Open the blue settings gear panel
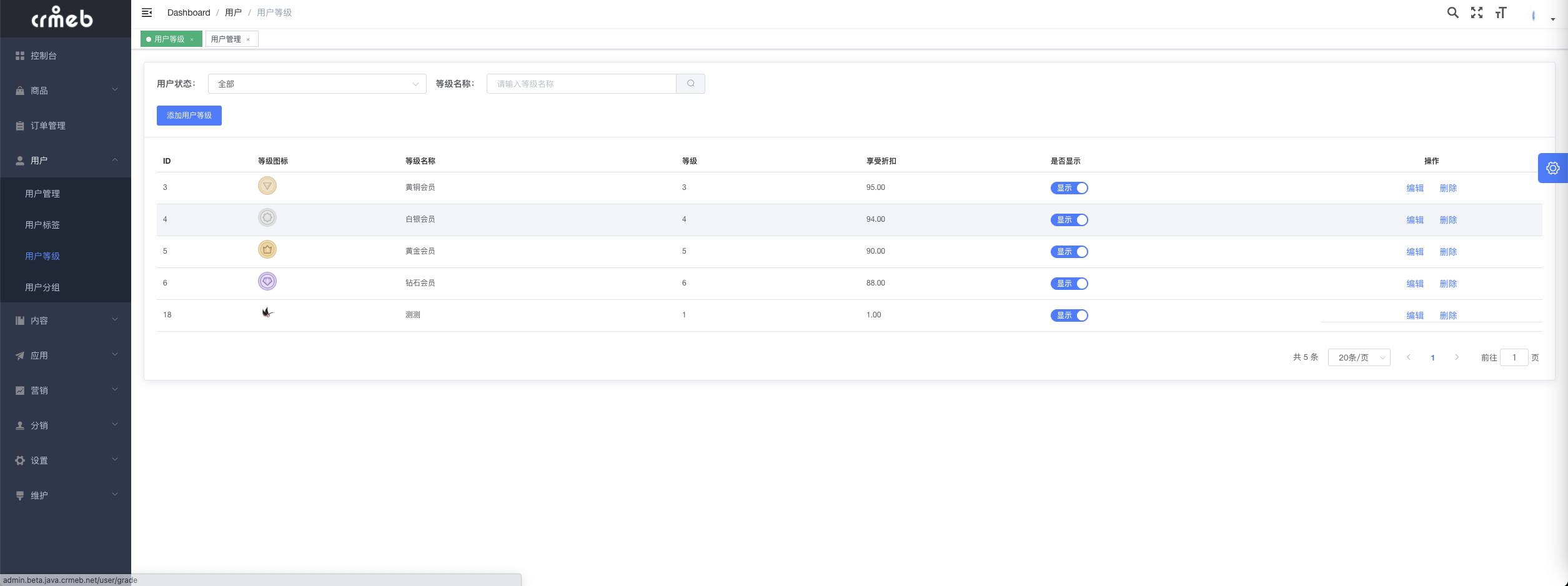Image resolution: width=1568 pixels, height=586 pixels. 1553,168
